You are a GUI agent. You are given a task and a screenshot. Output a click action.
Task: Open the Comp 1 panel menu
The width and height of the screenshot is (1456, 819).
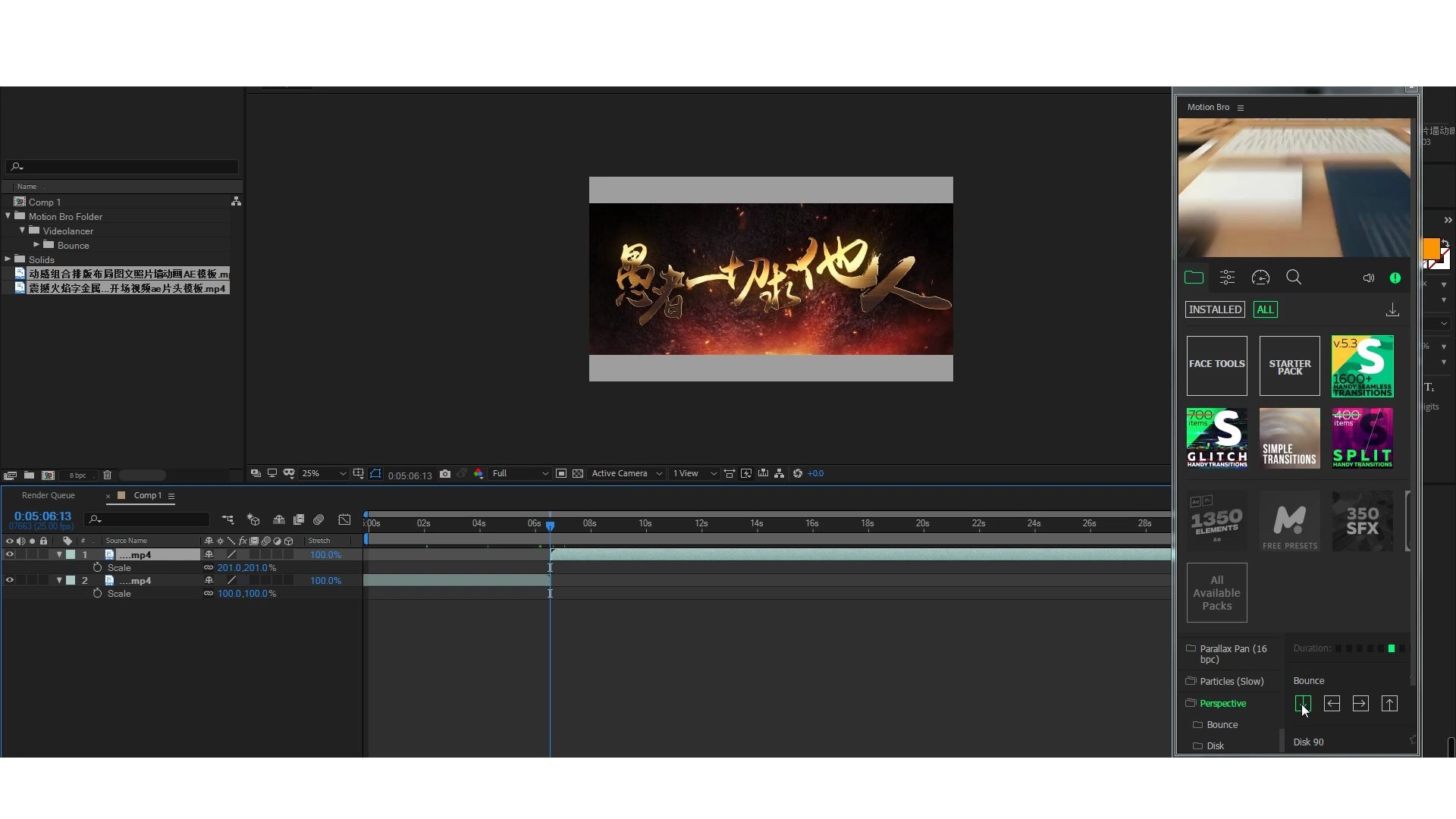click(172, 497)
